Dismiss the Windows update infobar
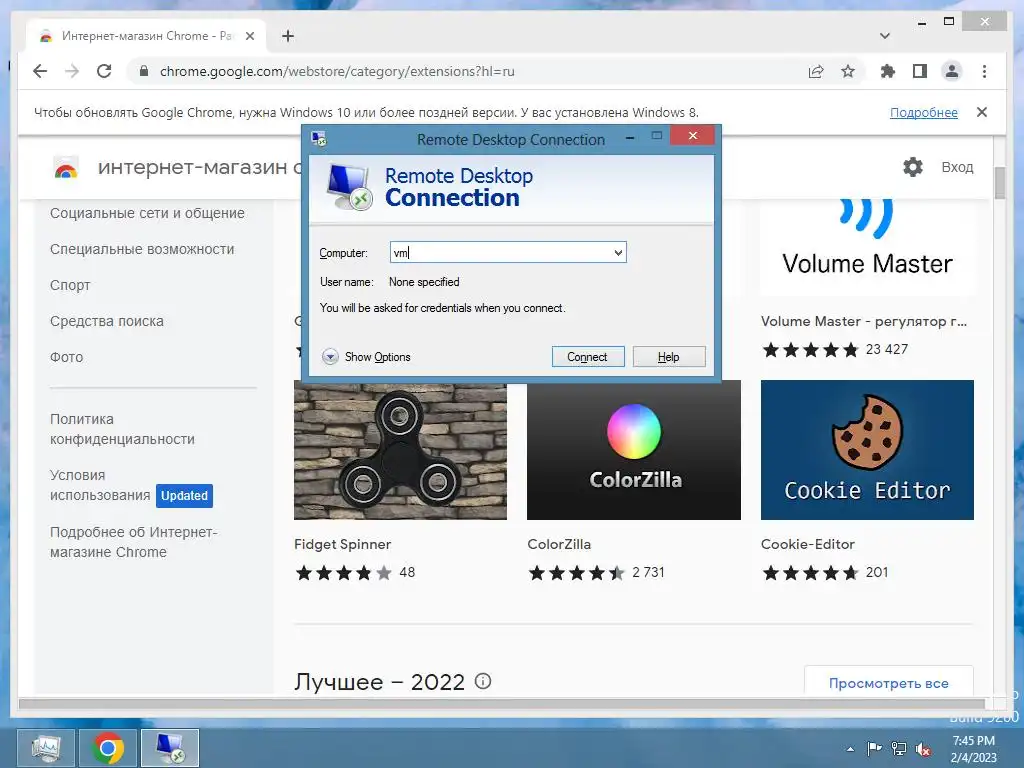 coord(982,112)
